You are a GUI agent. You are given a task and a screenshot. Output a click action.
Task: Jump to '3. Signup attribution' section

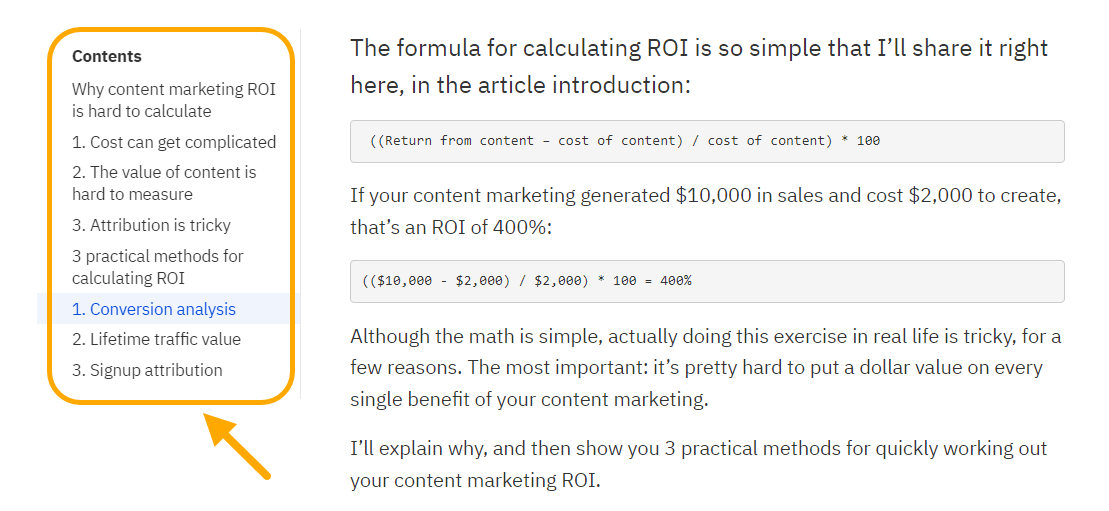(x=147, y=369)
